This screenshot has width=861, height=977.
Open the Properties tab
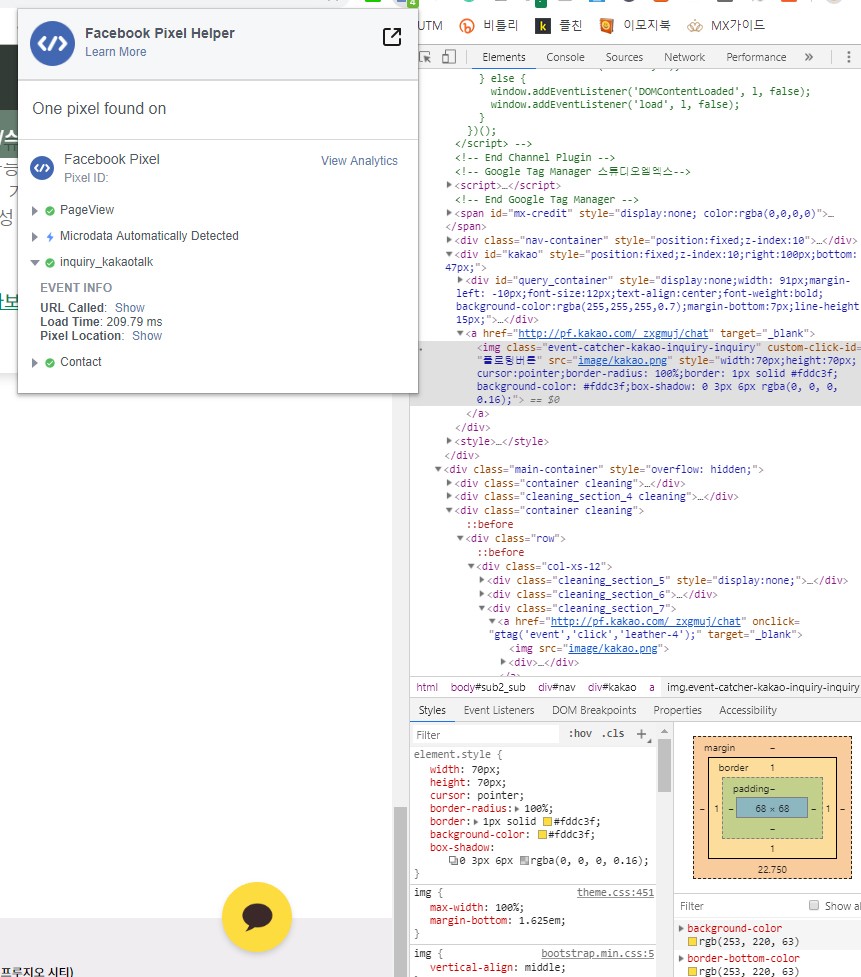coord(677,710)
